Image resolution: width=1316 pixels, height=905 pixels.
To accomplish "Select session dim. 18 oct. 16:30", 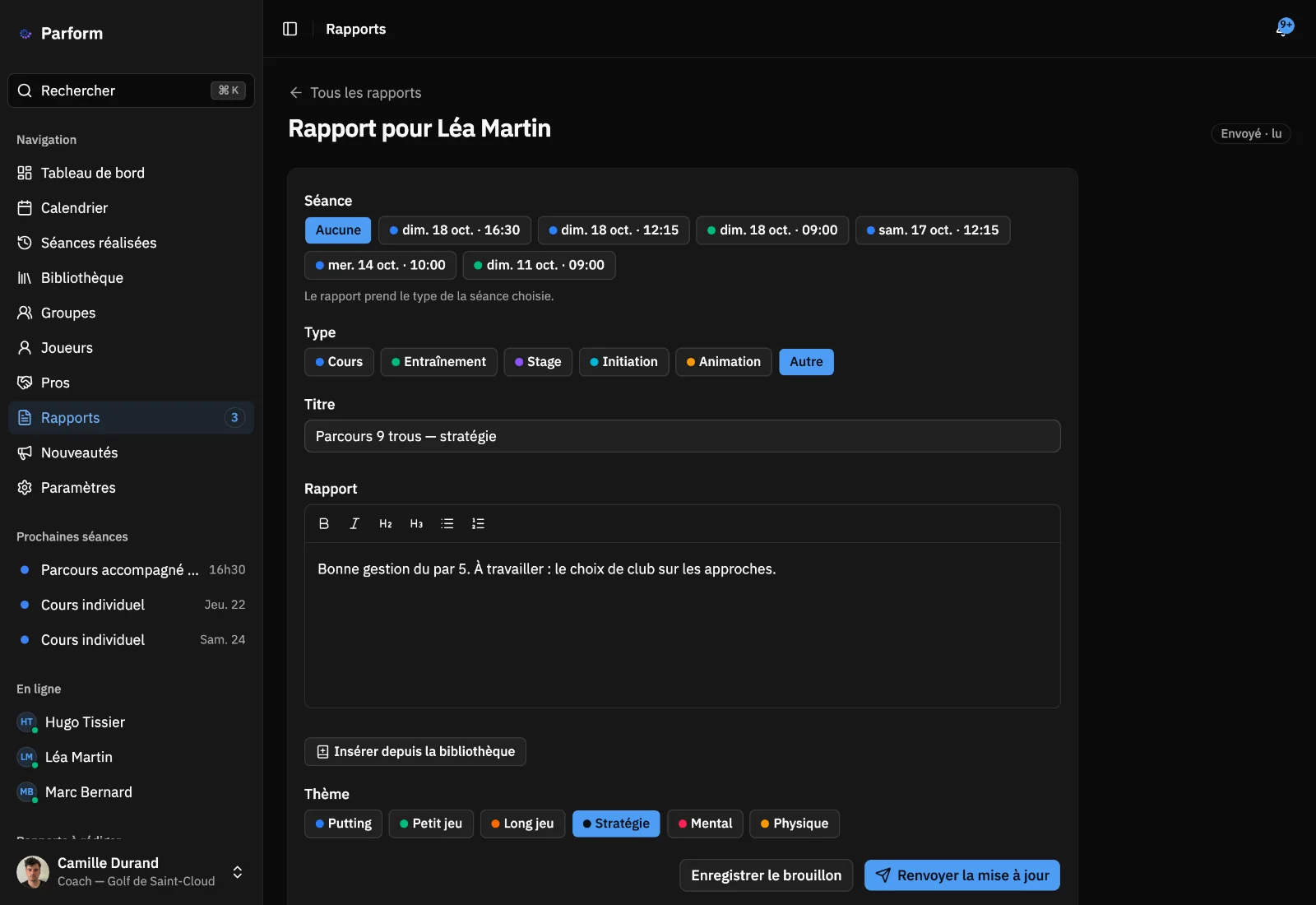I will 455,230.
